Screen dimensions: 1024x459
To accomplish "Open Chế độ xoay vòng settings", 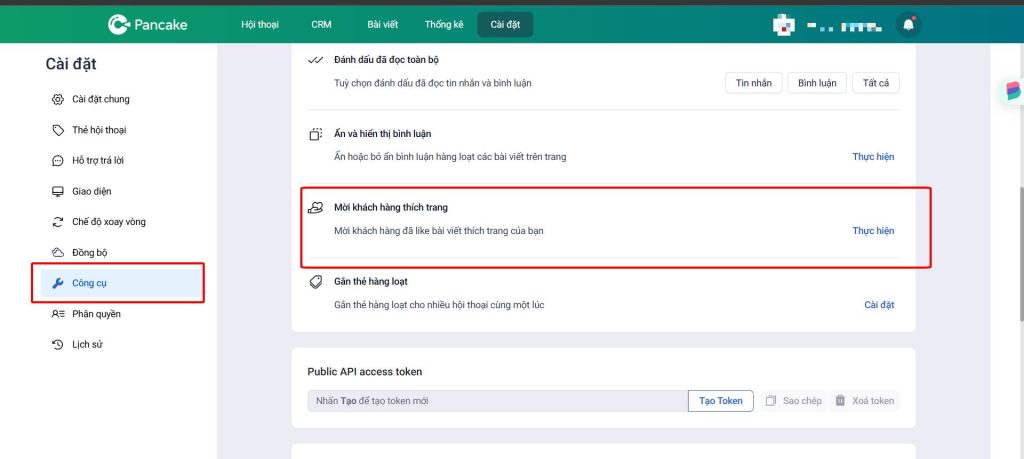I will tap(108, 222).
